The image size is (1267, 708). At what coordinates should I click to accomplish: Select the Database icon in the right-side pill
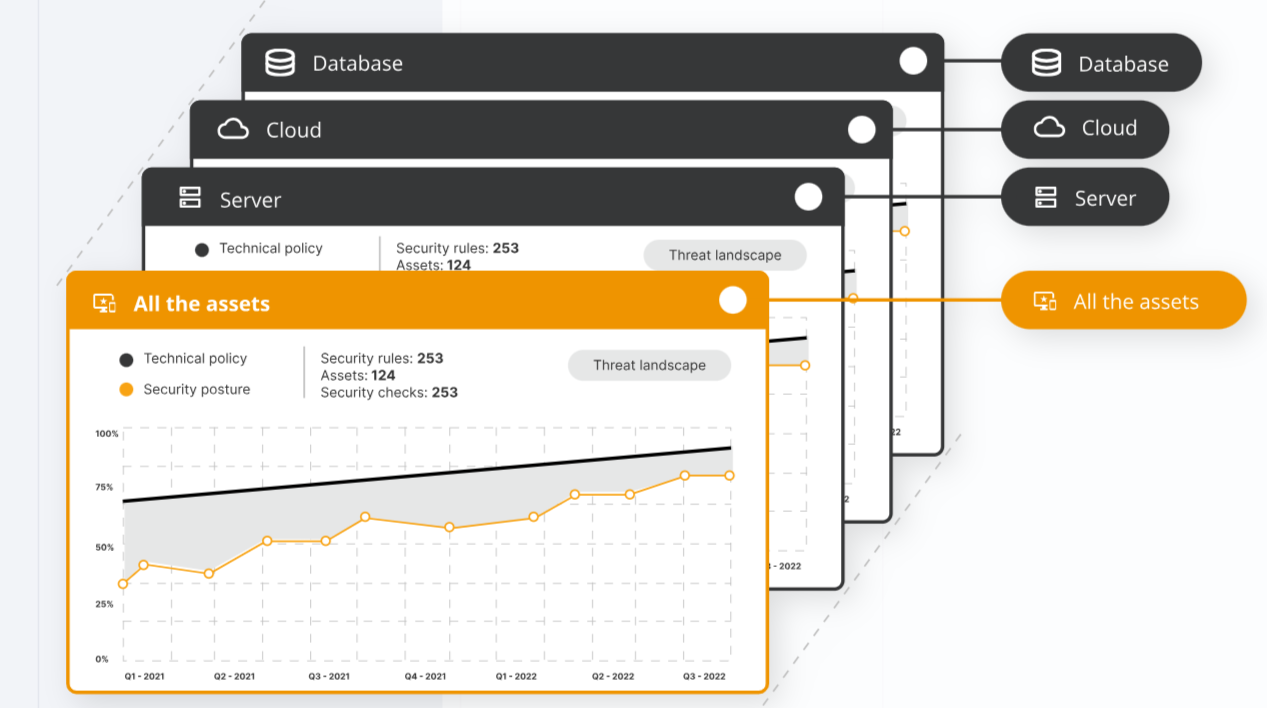click(x=1044, y=62)
